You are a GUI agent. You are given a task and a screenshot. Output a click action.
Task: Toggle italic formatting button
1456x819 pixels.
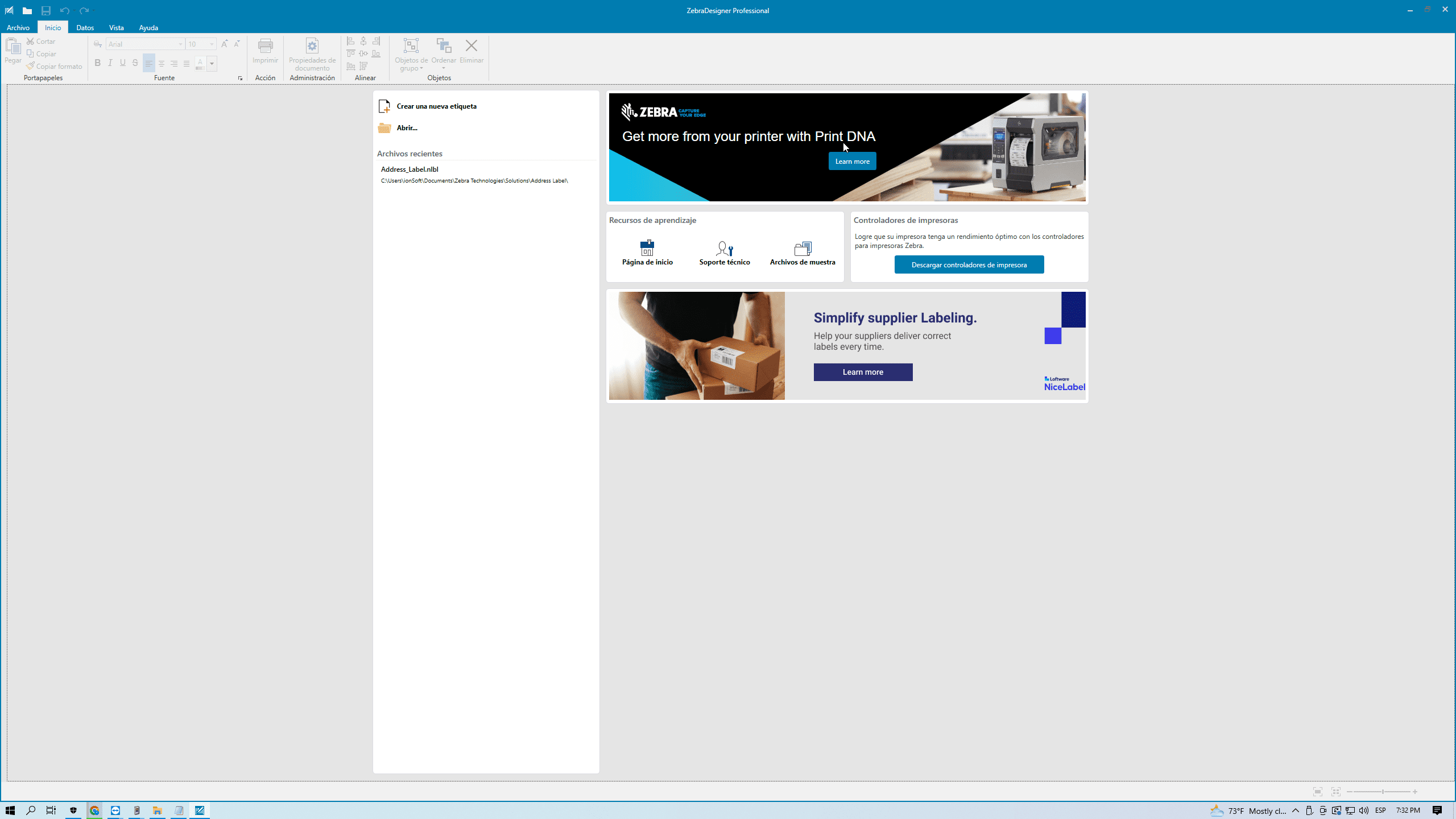110,63
